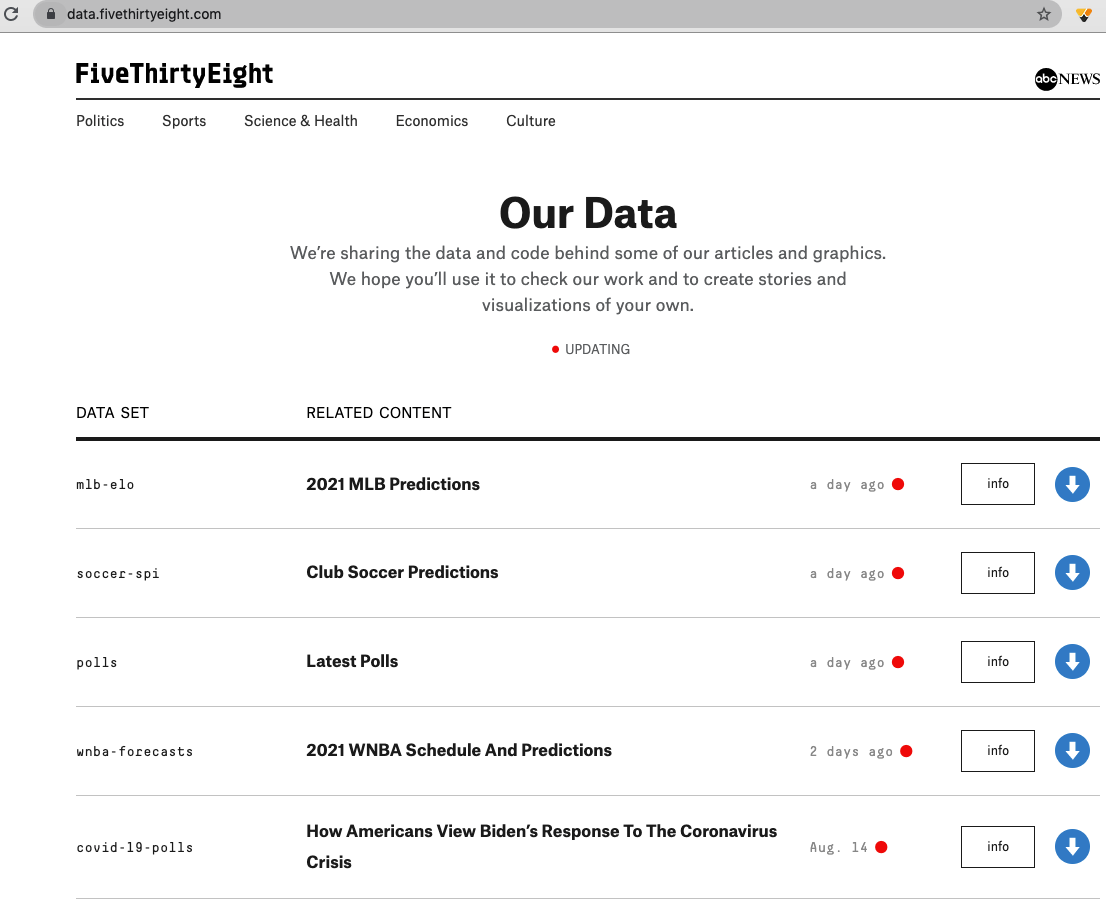
Task: Open Club Soccer Predictions article
Action: coord(402,572)
